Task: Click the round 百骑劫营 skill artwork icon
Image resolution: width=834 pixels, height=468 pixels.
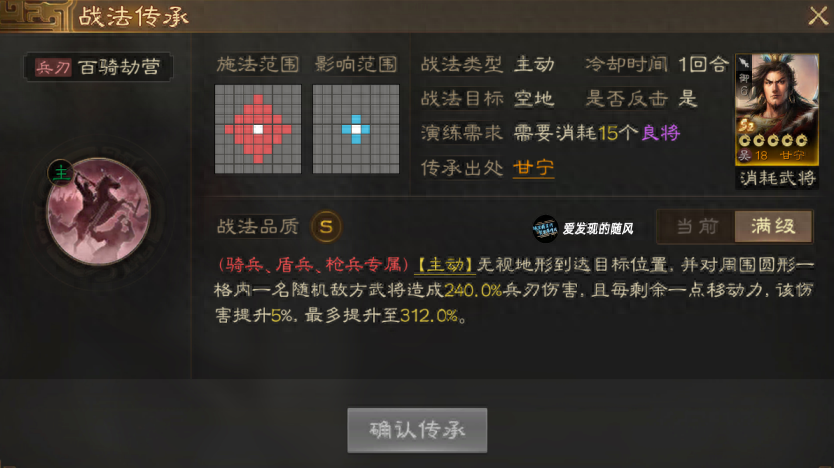Action: [98, 212]
